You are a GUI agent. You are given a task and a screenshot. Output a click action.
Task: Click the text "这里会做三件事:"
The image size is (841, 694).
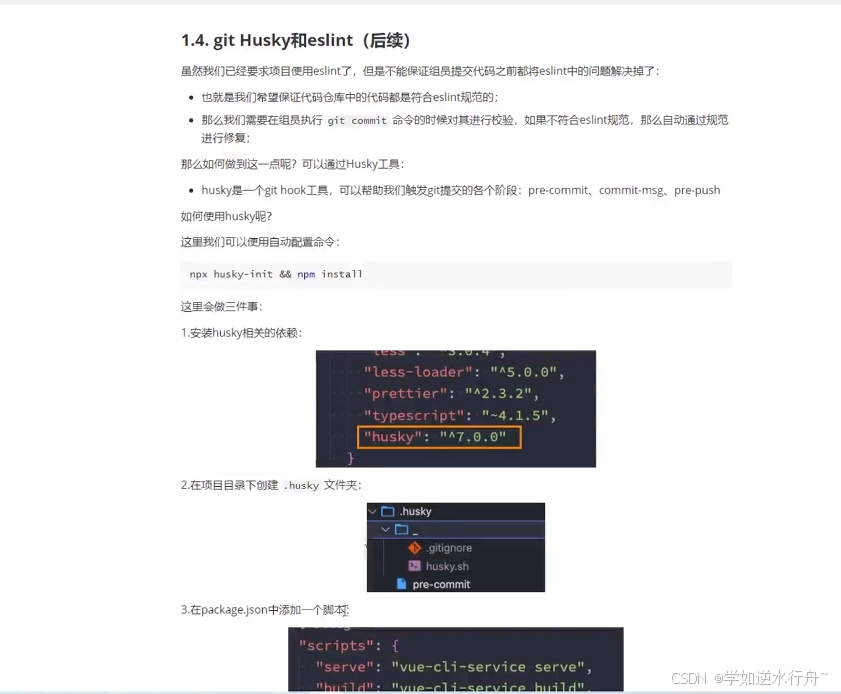222,307
